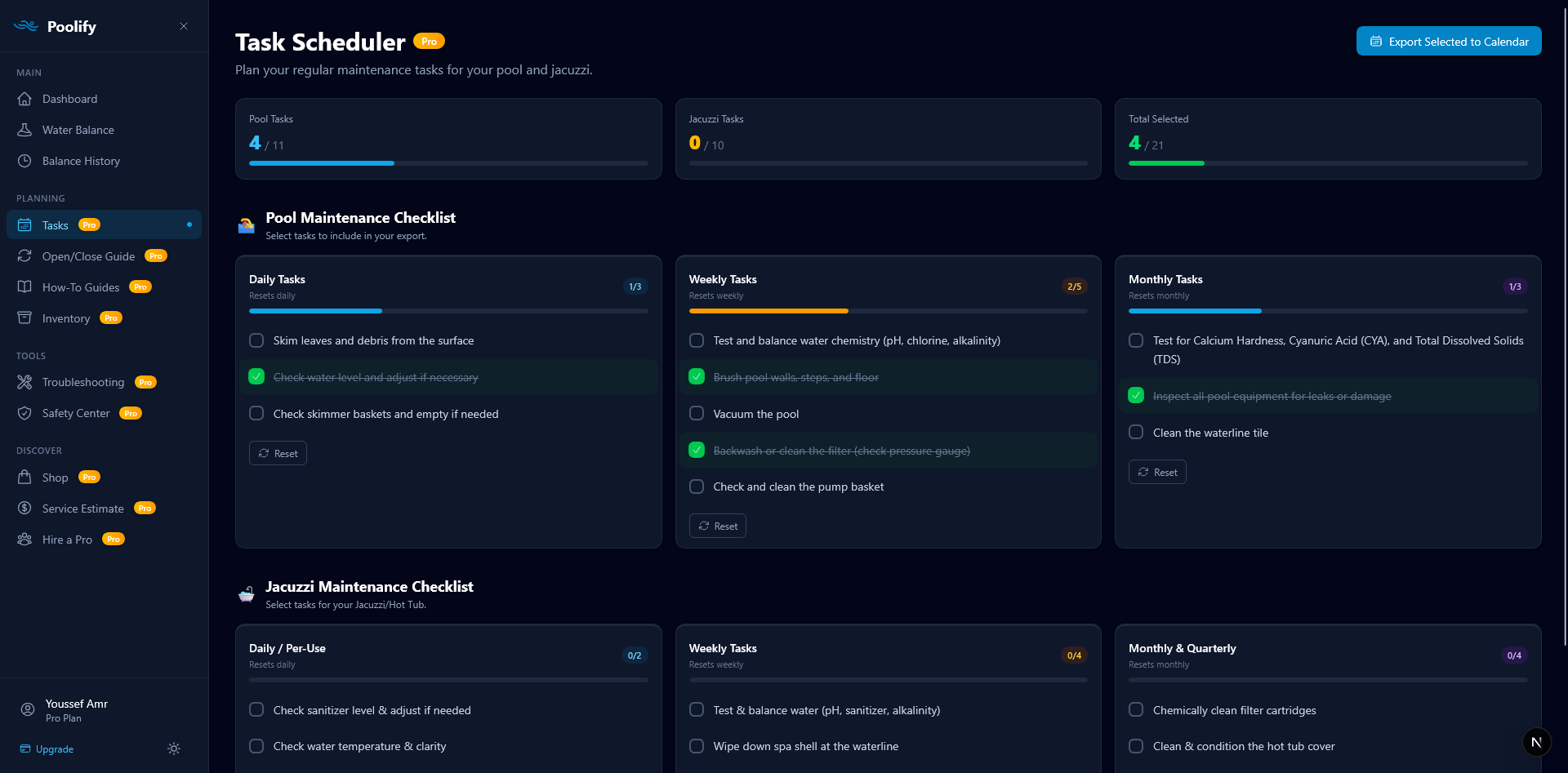Check 'Check sanitizer level & adjust if needed'
Screen dimensions: 1568x773
[x=256, y=709]
